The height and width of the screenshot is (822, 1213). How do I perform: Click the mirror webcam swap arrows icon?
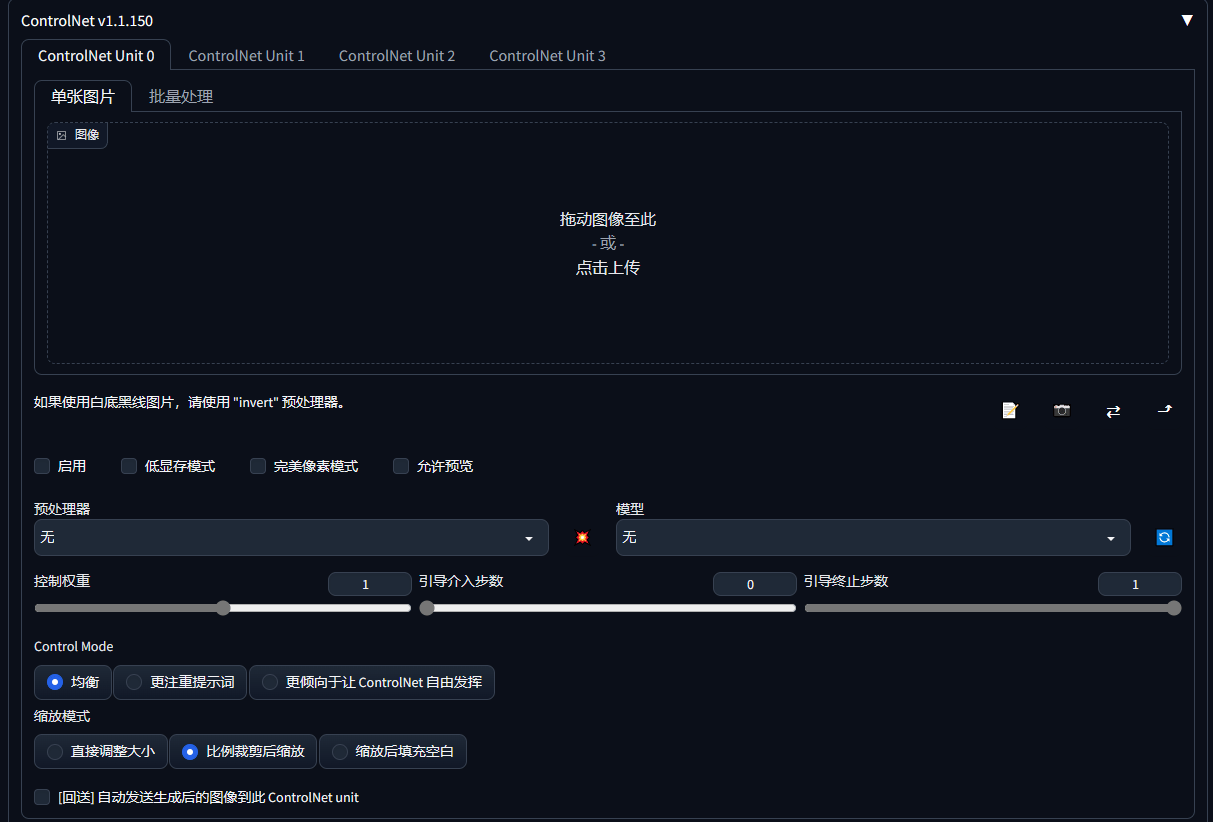pyautogui.click(x=1113, y=410)
